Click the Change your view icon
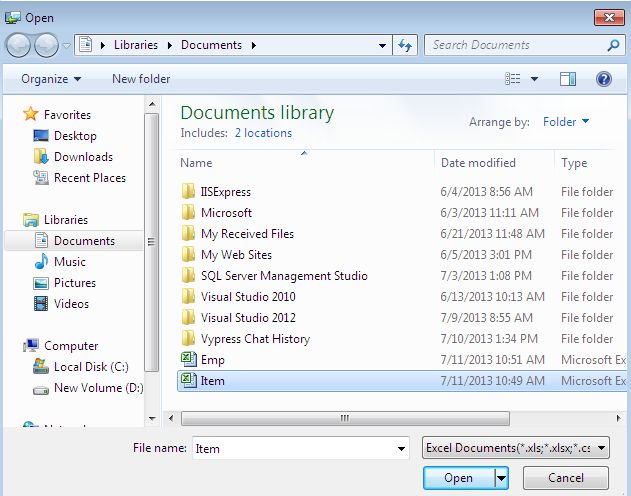Viewport: 631px width, 496px height. point(513,79)
